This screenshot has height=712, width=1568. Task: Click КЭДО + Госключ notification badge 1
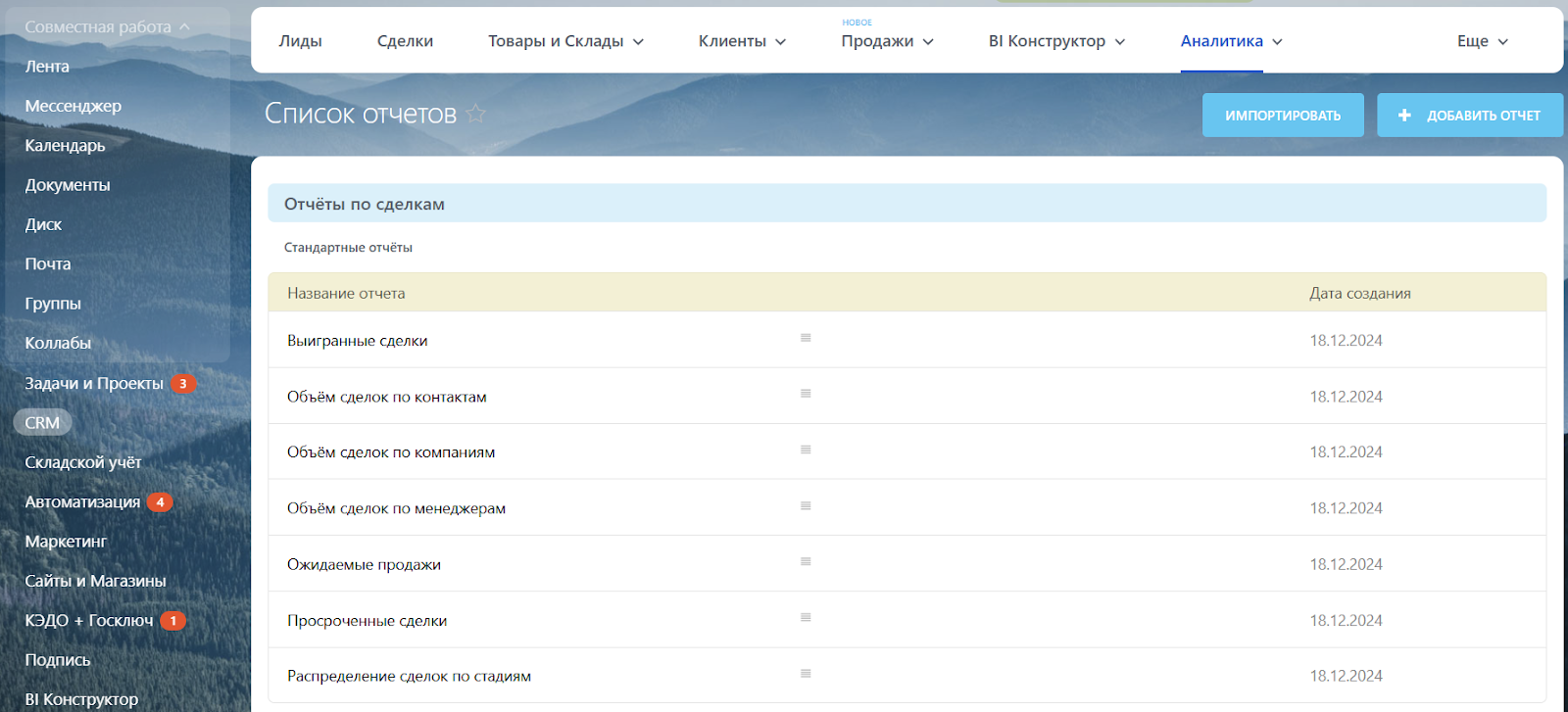(x=173, y=621)
